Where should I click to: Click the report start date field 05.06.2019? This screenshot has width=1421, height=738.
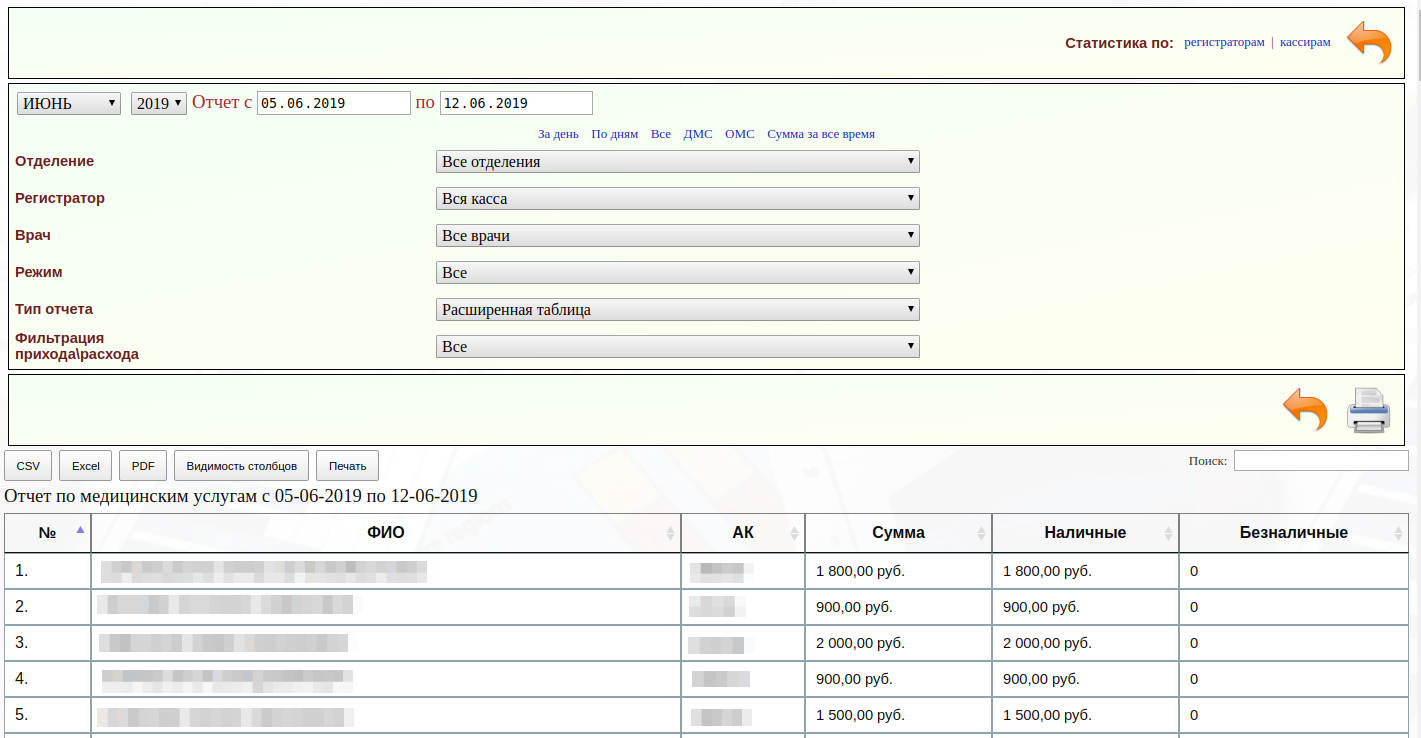pos(333,104)
